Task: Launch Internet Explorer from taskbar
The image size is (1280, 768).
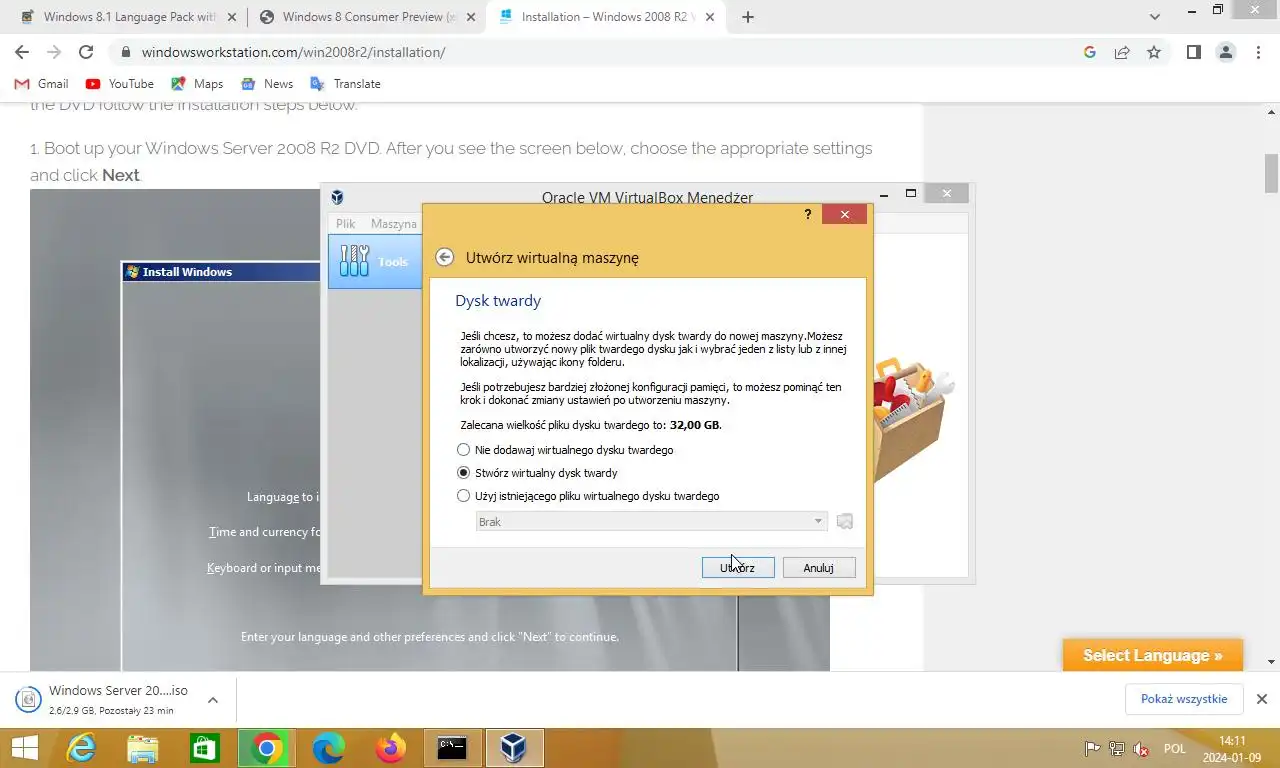Action: [x=81, y=748]
